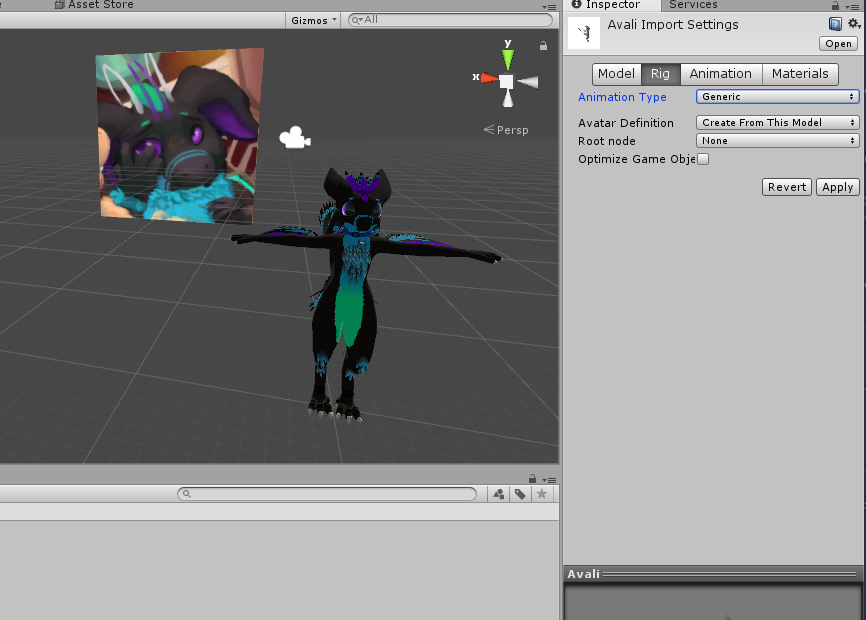Viewport: 866px width, 620px height.
Task: Open the search by label tag icon
Action: (x=520, y=494)
